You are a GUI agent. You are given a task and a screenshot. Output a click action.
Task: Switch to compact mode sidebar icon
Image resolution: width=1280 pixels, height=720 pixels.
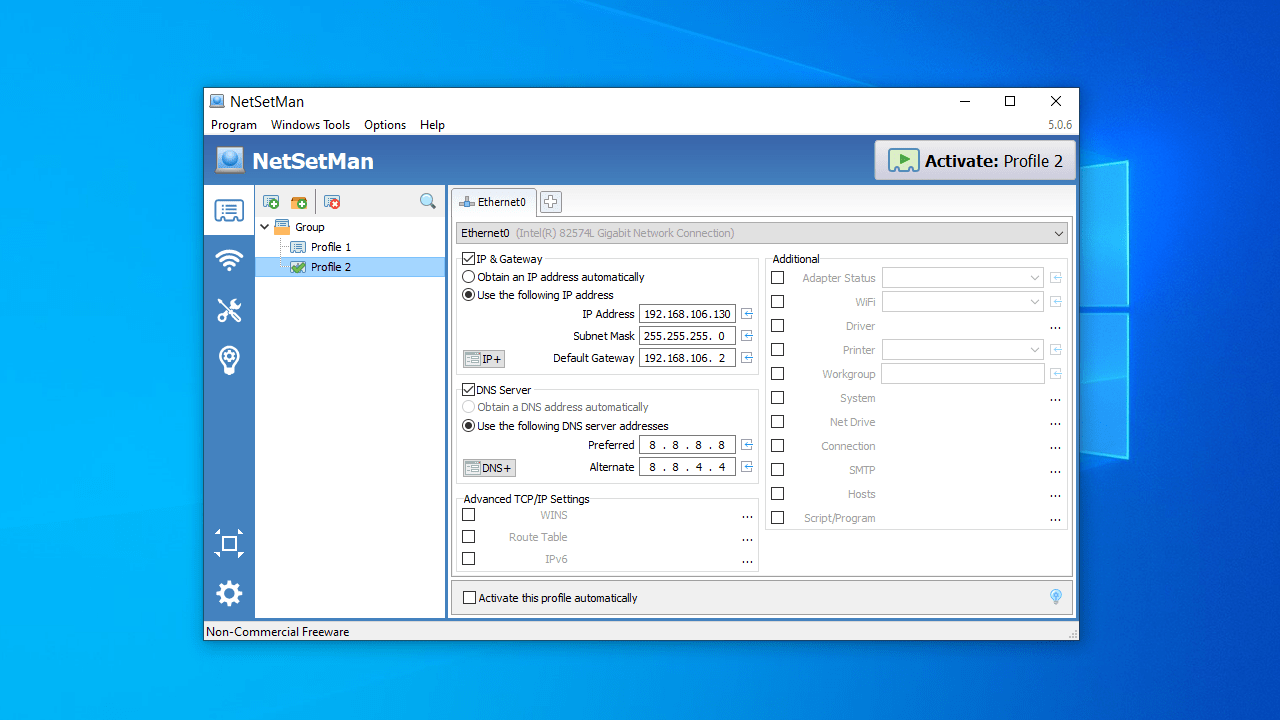coord(229,544)
